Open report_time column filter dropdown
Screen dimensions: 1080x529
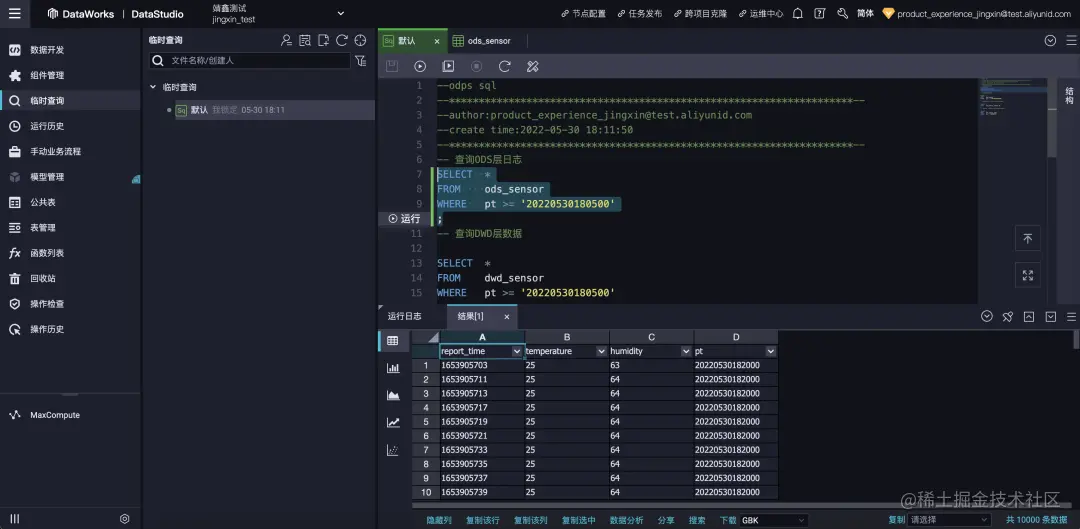tap(517, 351)
